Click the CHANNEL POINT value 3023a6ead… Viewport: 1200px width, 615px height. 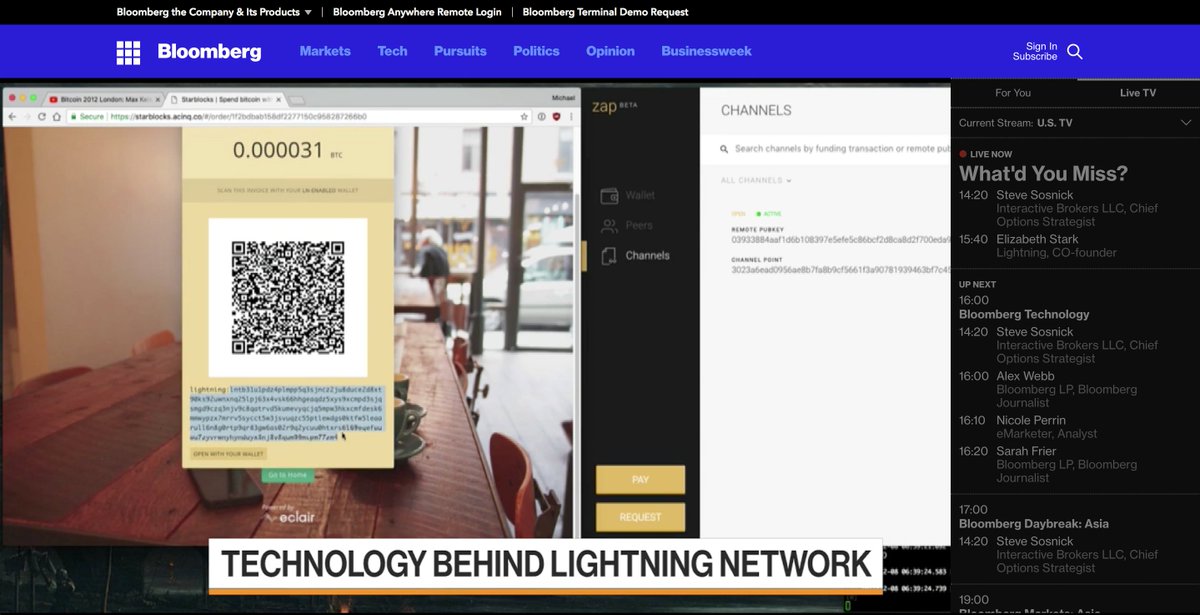click(x=840, y=270)
